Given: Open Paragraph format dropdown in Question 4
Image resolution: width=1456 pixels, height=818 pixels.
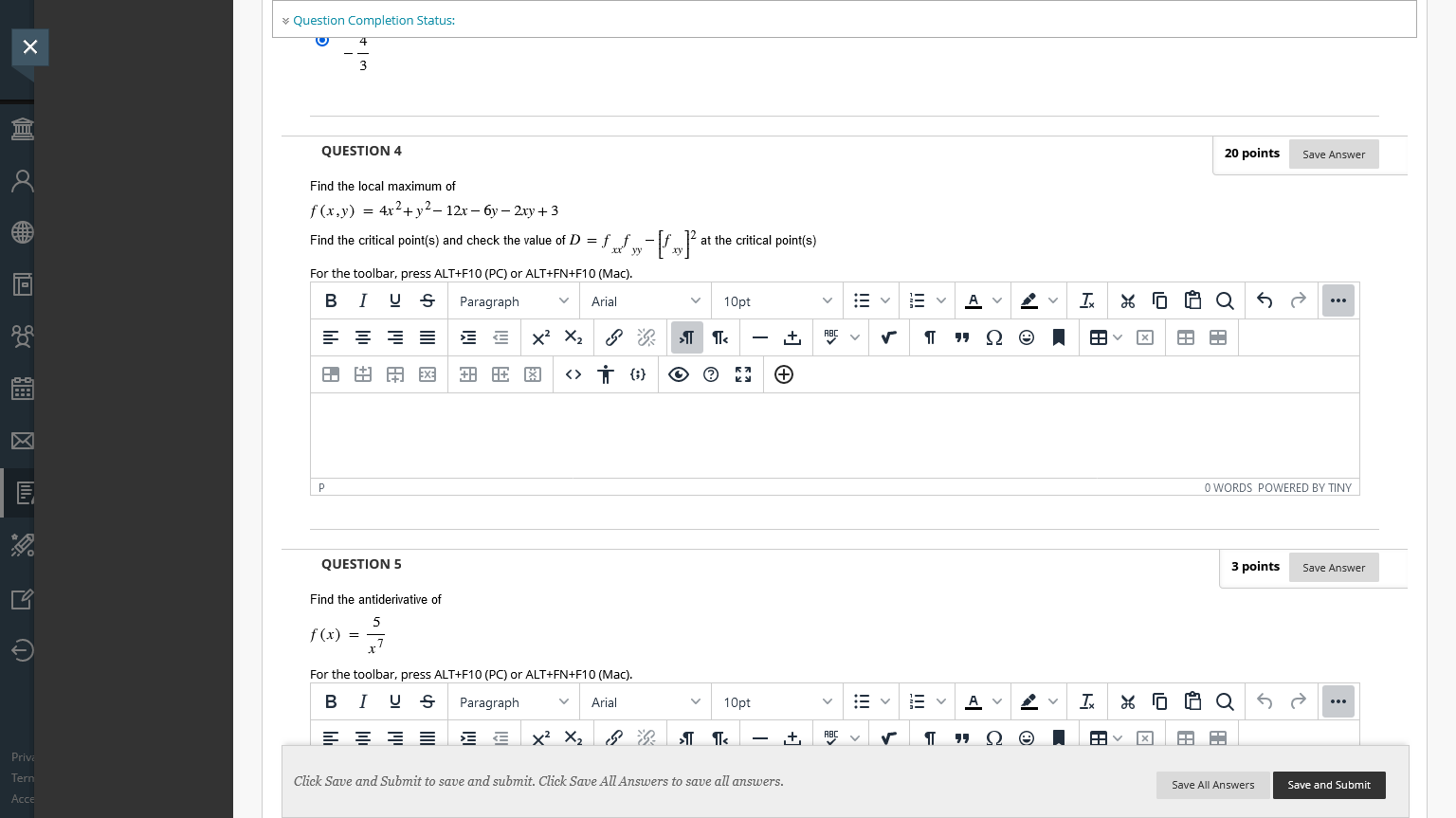Looking at the screenshot, I should coord(514,301).
